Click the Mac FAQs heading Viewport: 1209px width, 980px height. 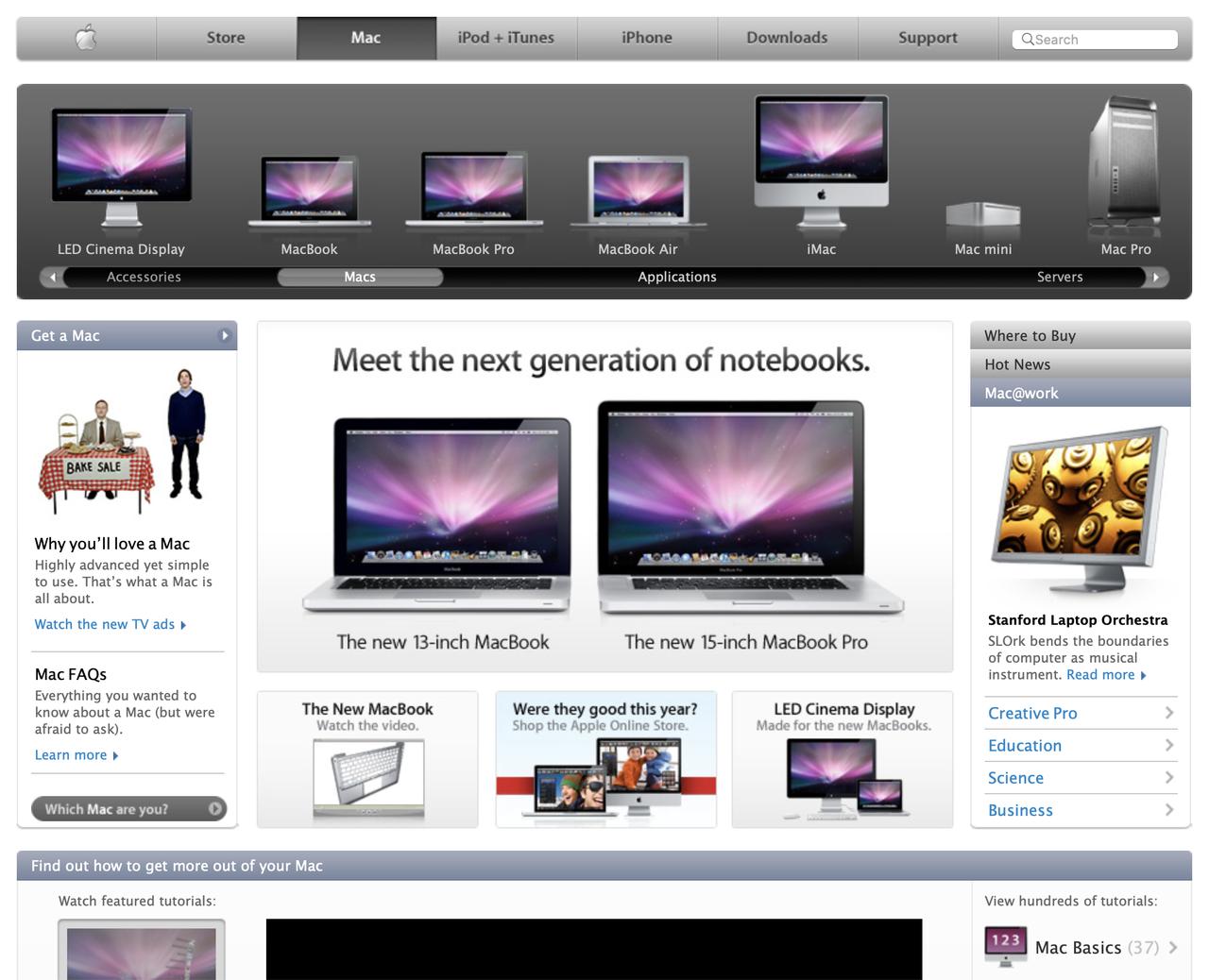click(x=71, y=674)
